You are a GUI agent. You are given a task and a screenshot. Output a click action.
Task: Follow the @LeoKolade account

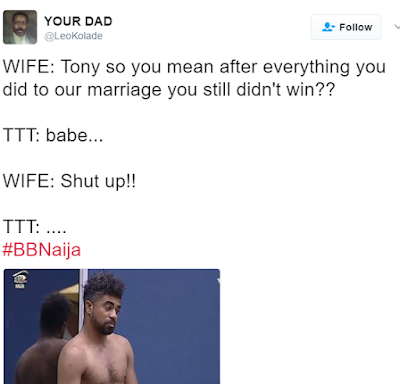(x=346, y=27)
